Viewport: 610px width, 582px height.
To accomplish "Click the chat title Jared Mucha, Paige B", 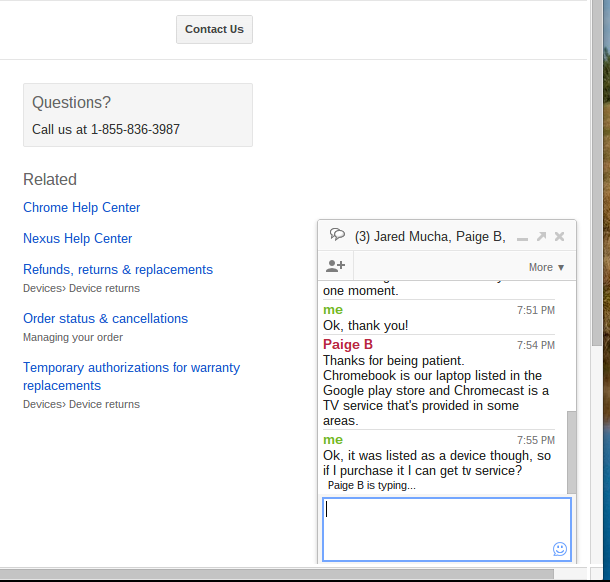I will (430, 237).
